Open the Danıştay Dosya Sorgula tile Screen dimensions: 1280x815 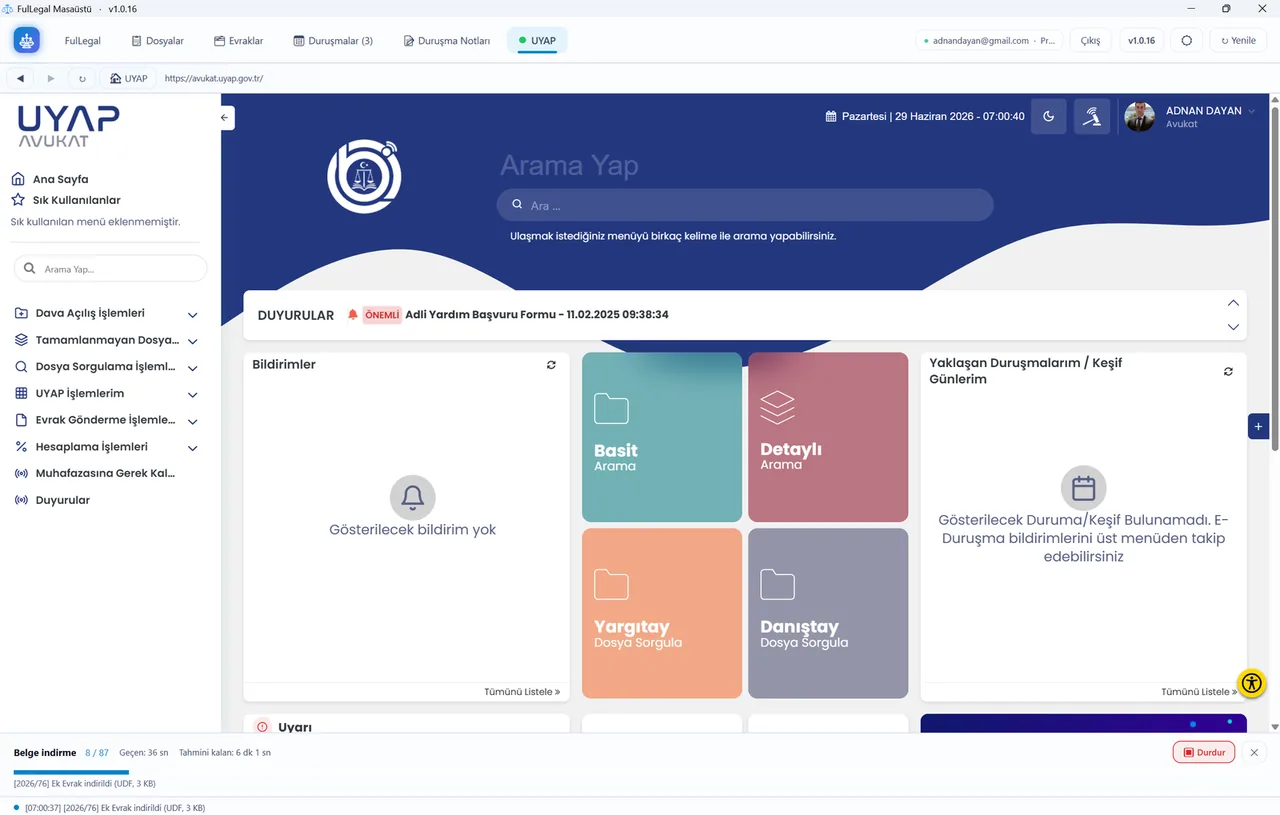[x=828, y=613]
